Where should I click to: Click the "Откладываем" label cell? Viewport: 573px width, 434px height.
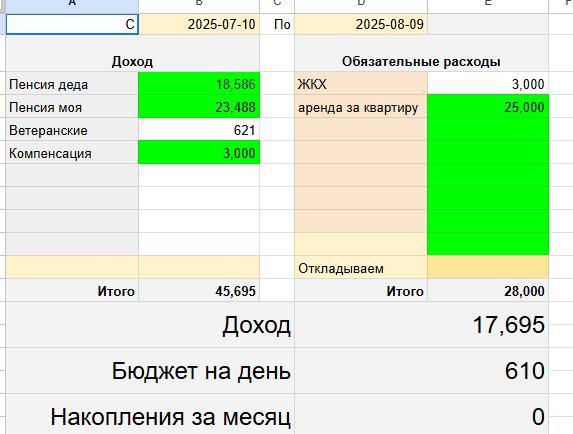(361, 268)
